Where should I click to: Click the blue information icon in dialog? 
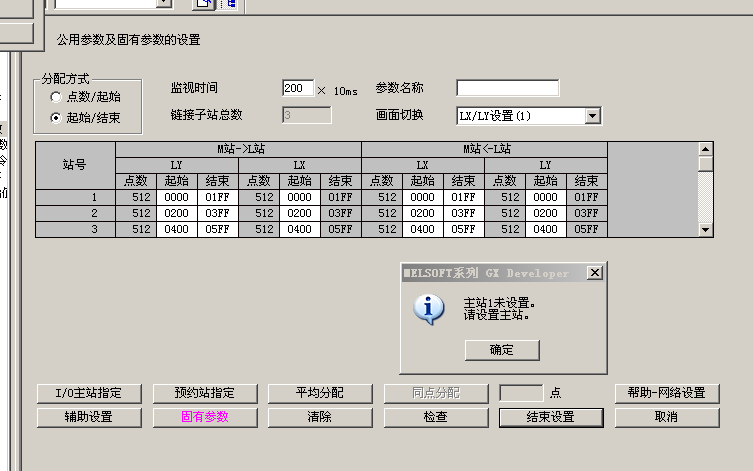[430, 309]
